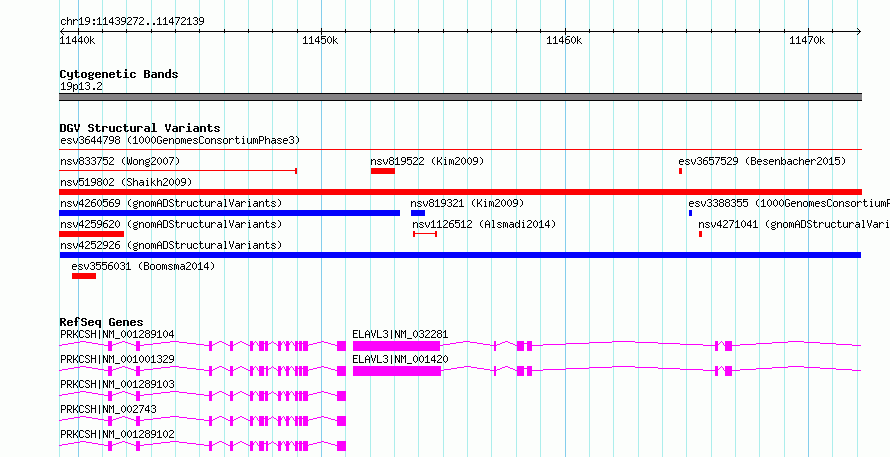Open the esv3388355 variant label
The image size is (890, 457).
tap(789, 203)
